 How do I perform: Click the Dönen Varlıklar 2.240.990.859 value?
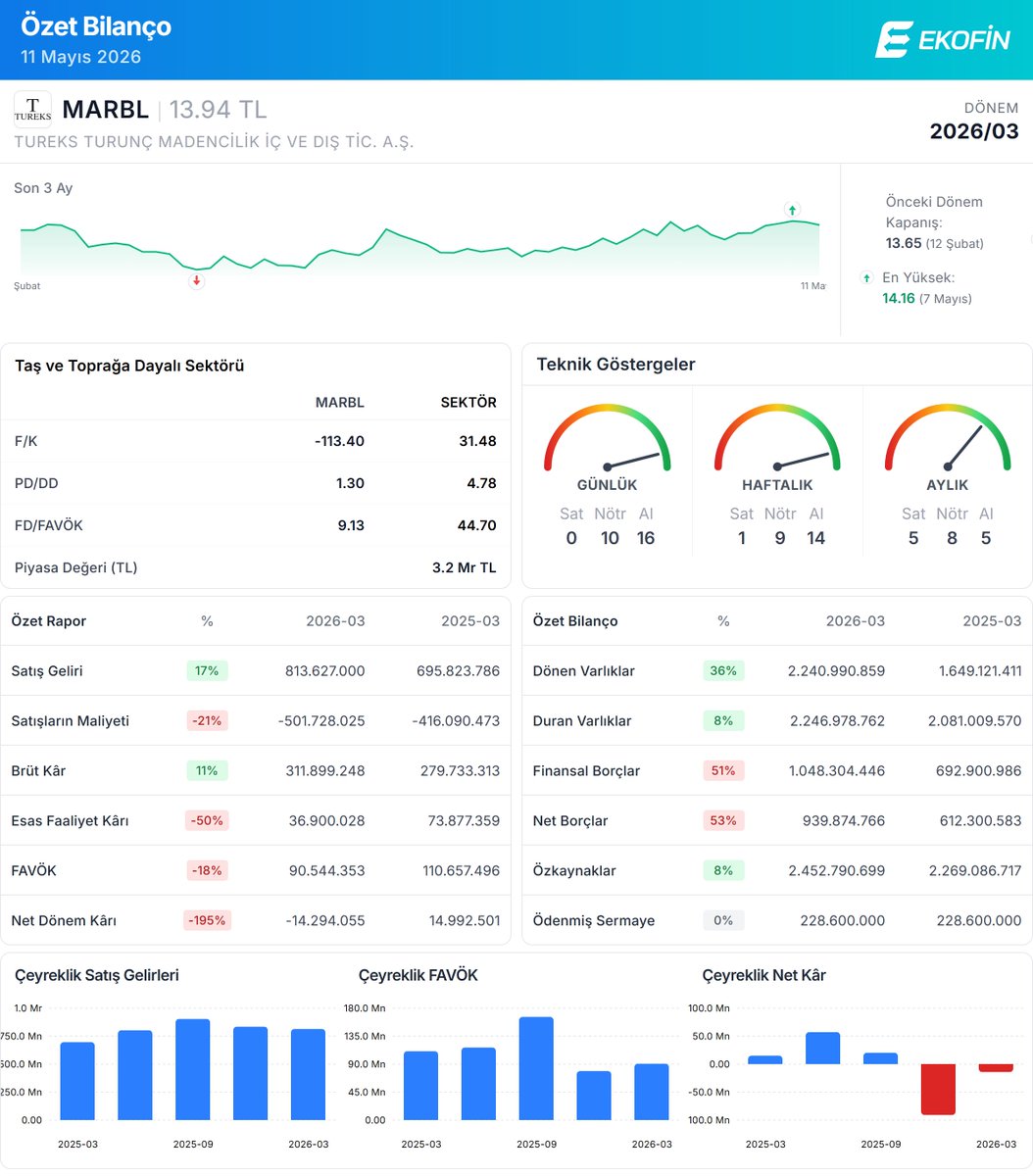[x=836, y=671]
